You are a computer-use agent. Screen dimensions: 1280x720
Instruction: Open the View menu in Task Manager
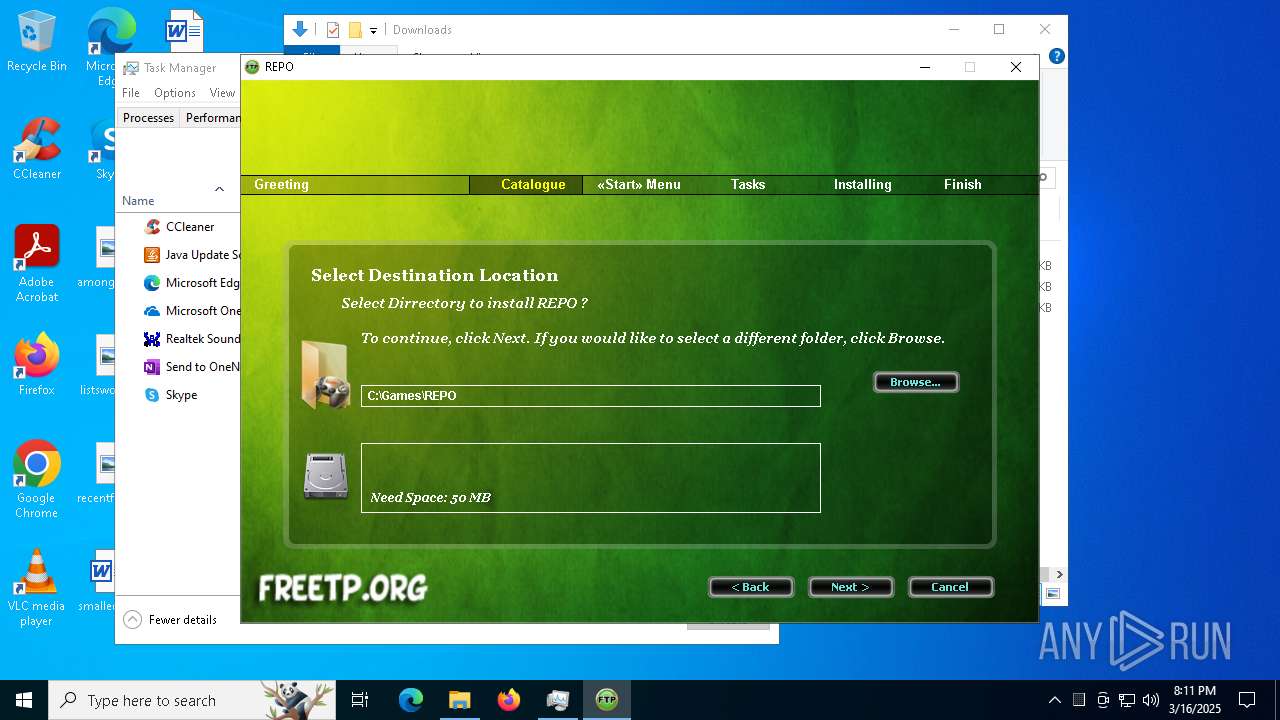click(x=222, y=93)
